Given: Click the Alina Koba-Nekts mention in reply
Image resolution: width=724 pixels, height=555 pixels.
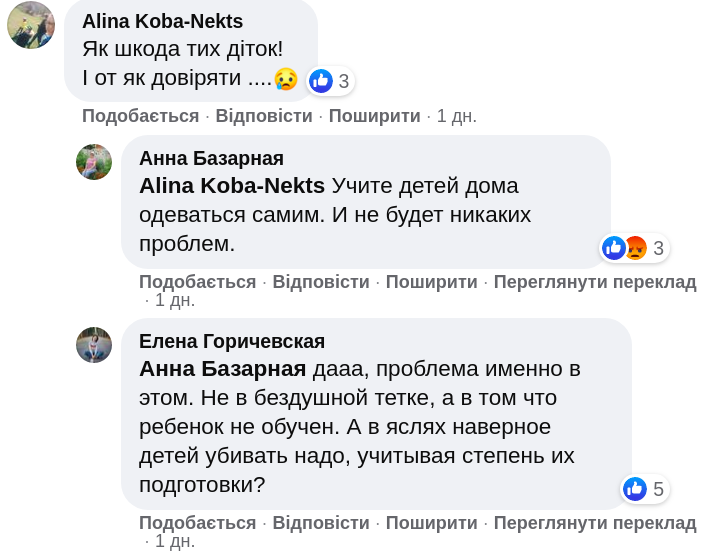Looking at the screenshot, I should tap(232, 185).
